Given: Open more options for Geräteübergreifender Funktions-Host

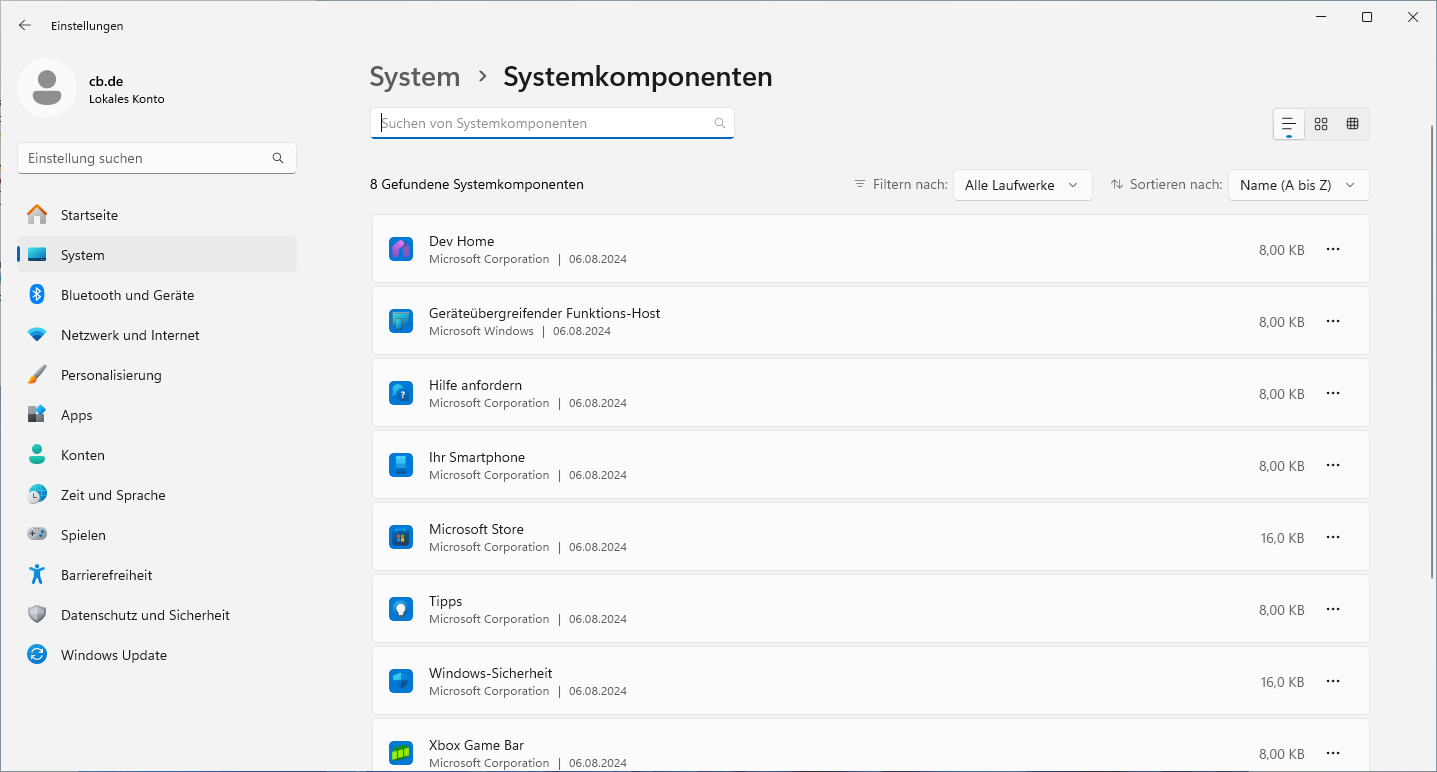Looking at the screenshot, I should (x=1332, y=321).
